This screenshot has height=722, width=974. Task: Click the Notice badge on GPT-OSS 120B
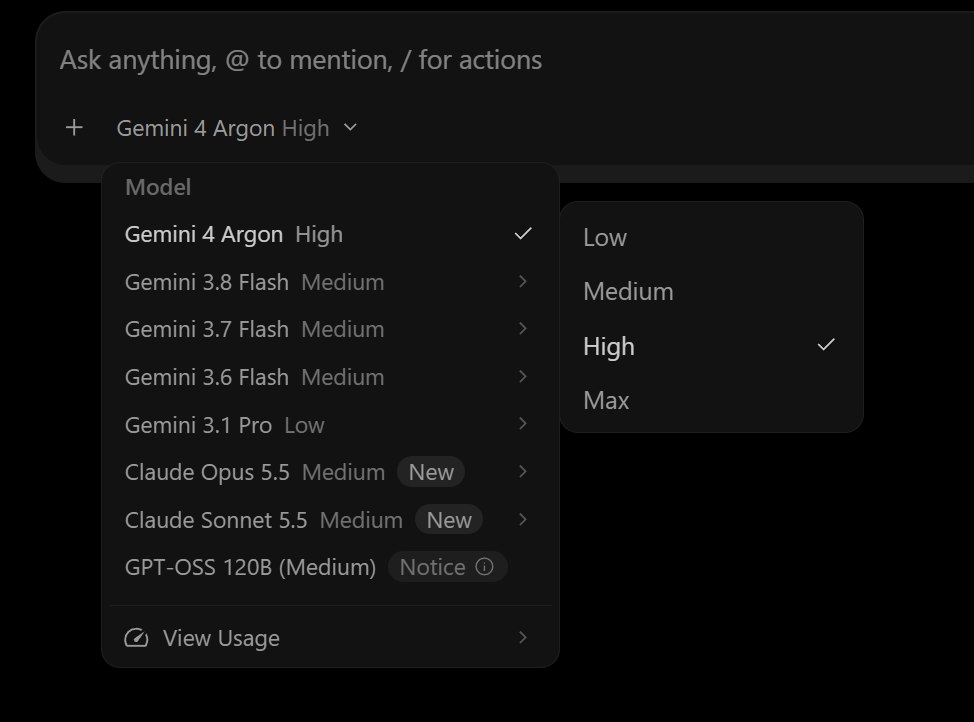pyautogui.click(x=447, y=567)
